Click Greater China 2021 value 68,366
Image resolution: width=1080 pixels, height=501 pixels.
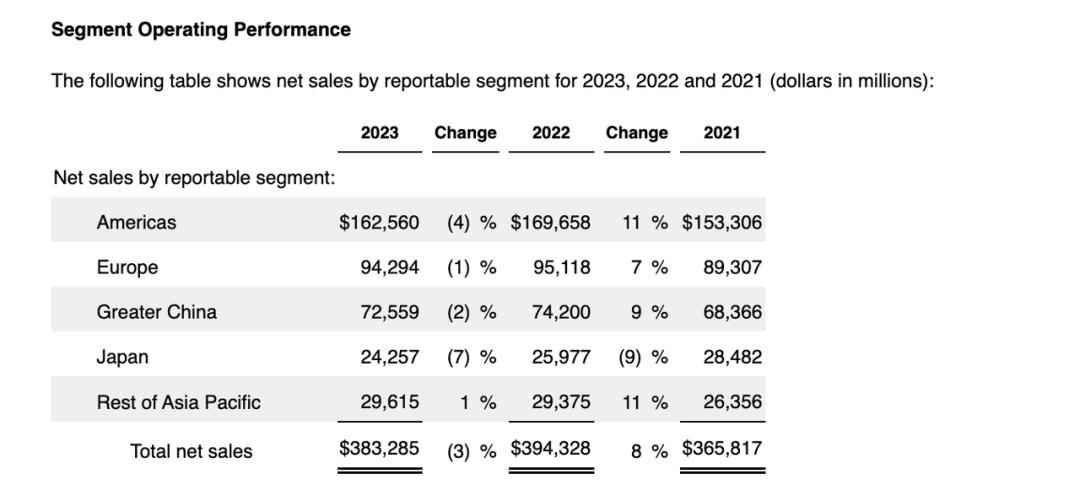pyautogui.click(x=733, y=312)
